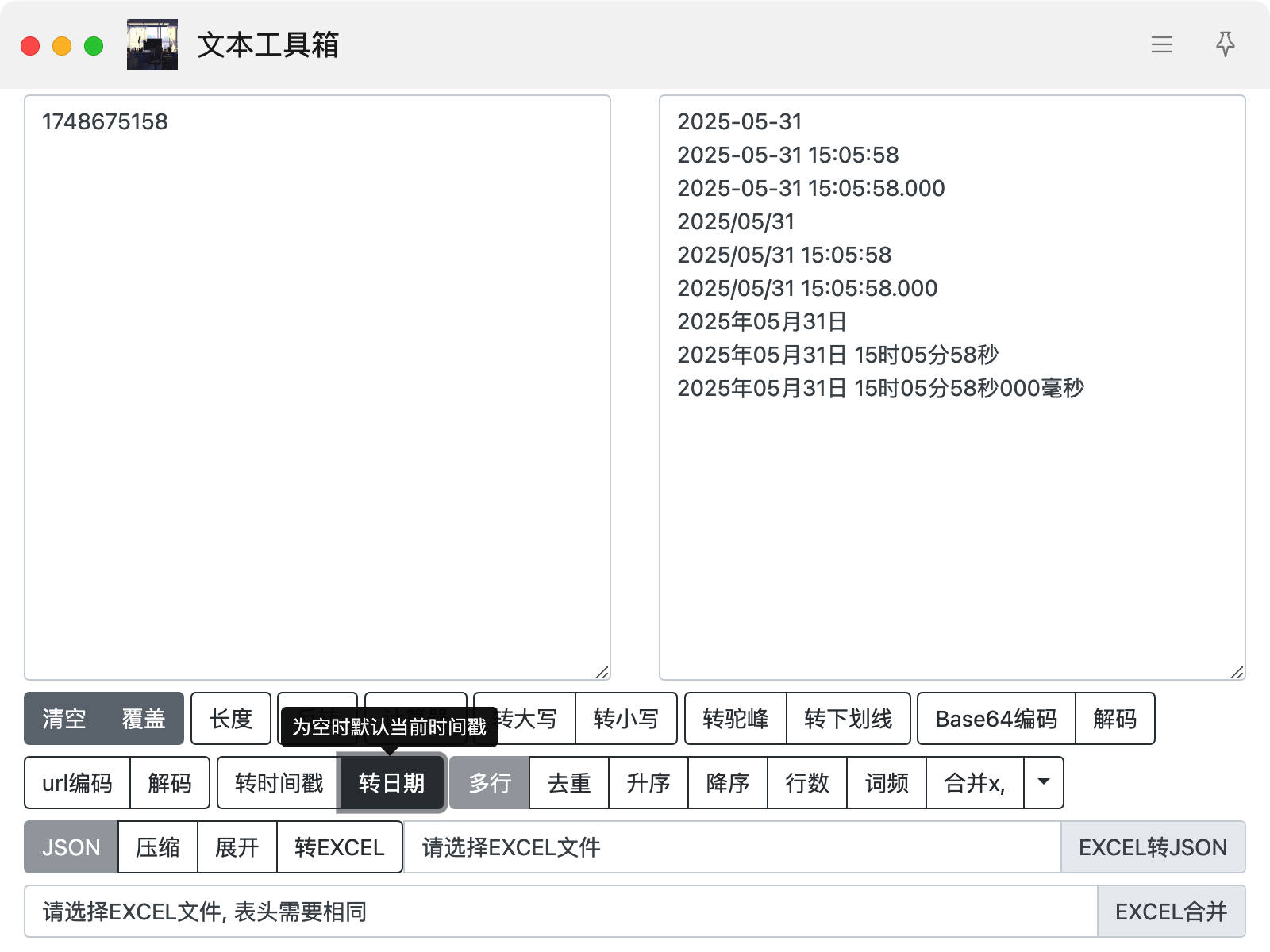
Task: Remove duplicates using 去重 button
Action: coord(569,783)
